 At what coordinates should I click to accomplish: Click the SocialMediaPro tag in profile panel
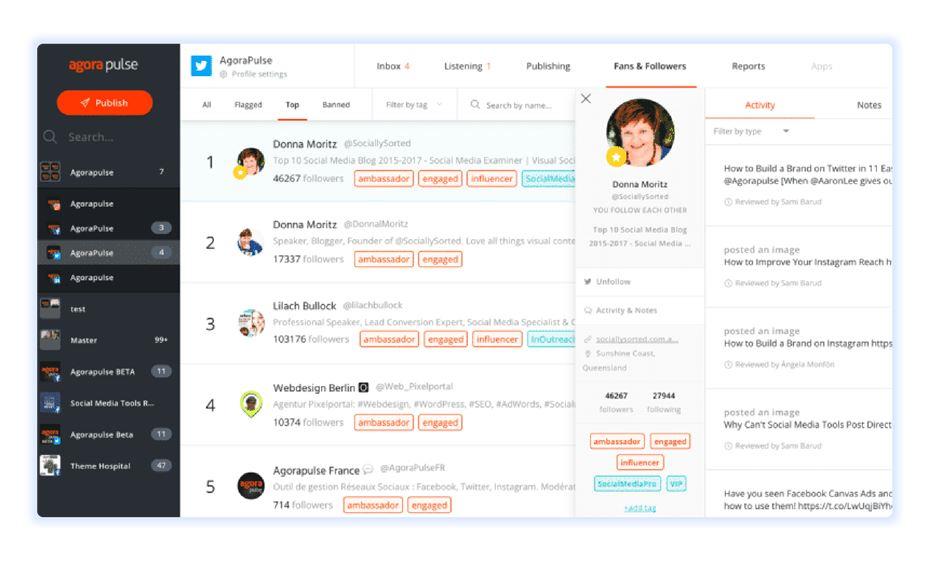click(x=627, y=484)
